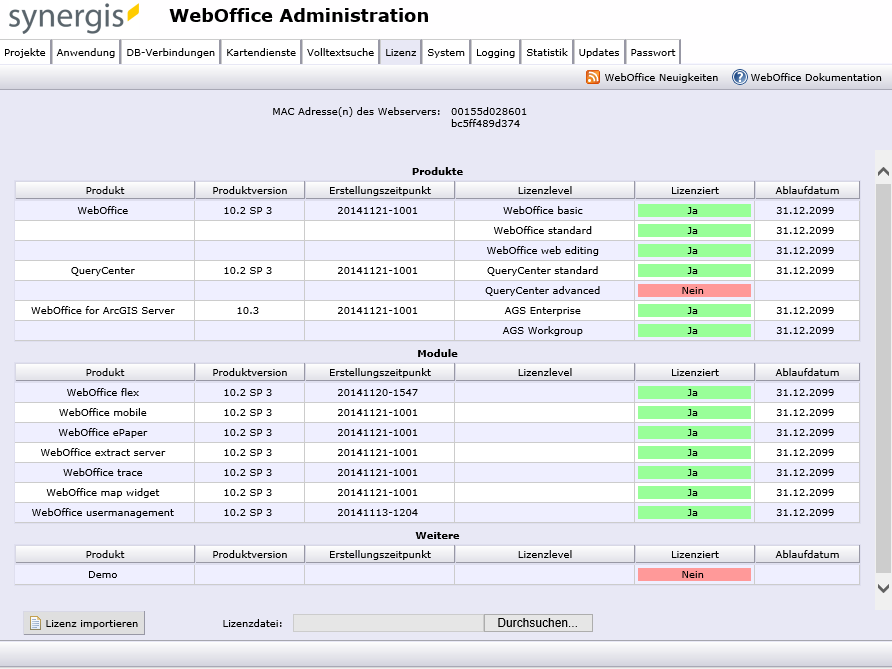Switch to the Statistik tab
This screenshot has height=669, width=892.
(547, 51)
